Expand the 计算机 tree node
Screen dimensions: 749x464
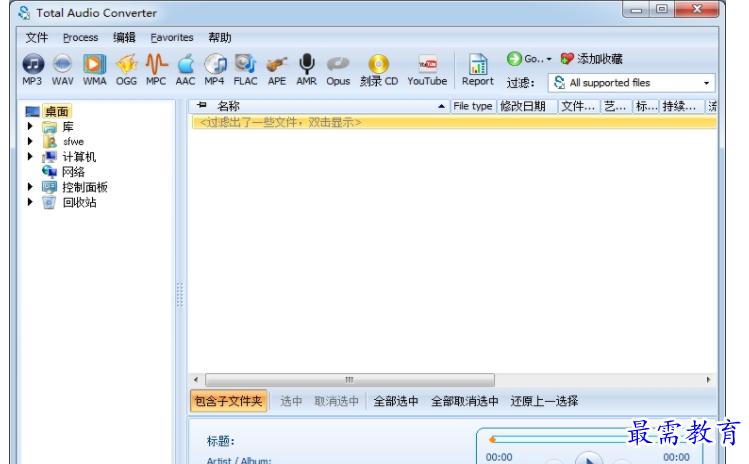[x=30, y=156]
